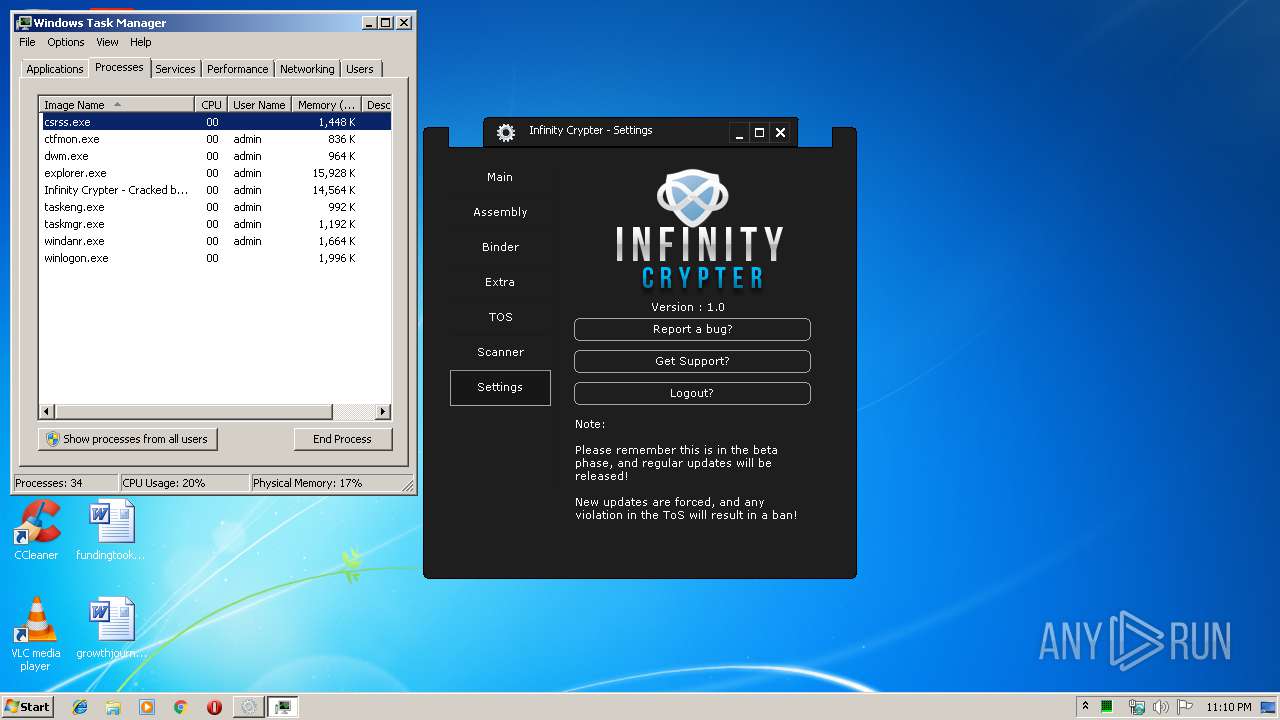Image resolution: width=1280 pixels, height=720 pixels.
Task: Open the Extra section in Infinity Crypter
Action: coord(500,282)
